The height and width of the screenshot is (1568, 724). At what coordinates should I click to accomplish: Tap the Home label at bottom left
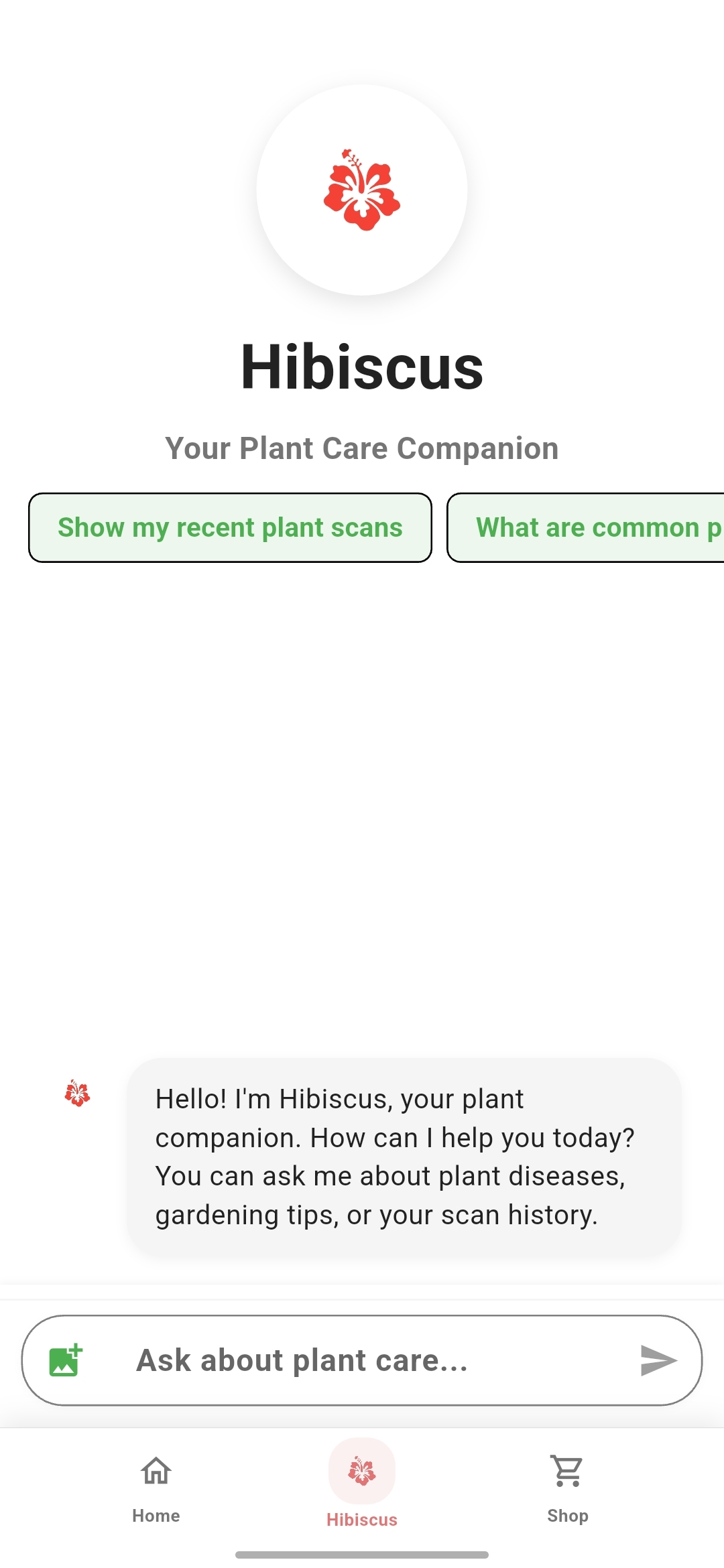coord(156,1516)
